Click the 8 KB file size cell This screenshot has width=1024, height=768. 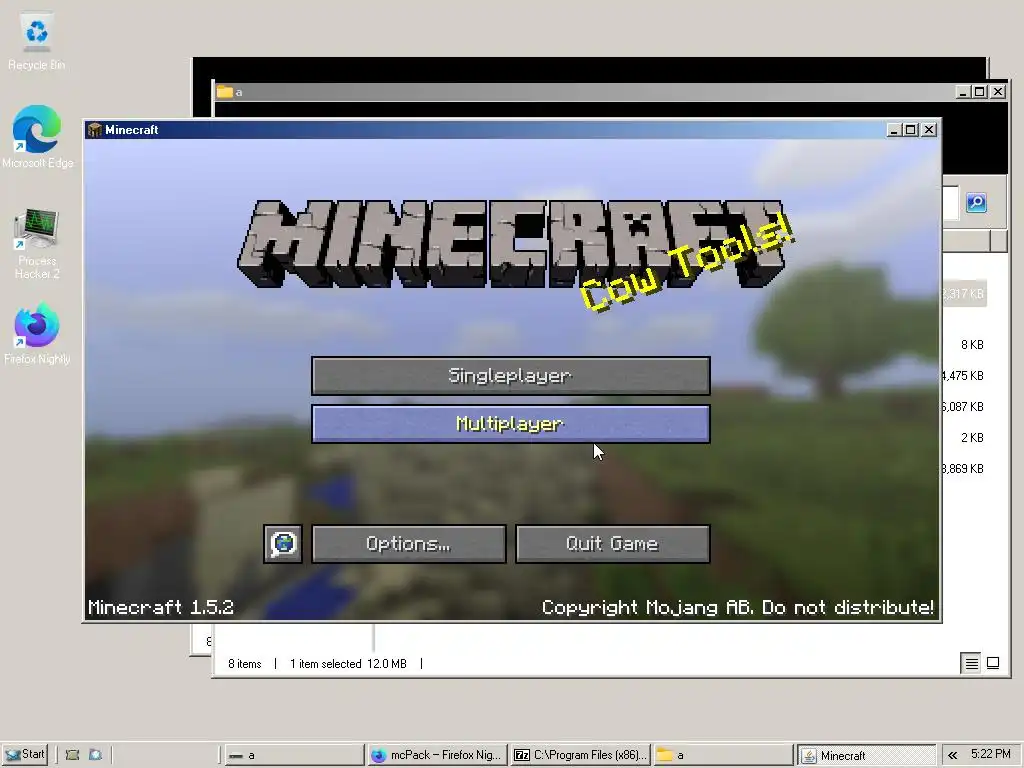(972, 345)
